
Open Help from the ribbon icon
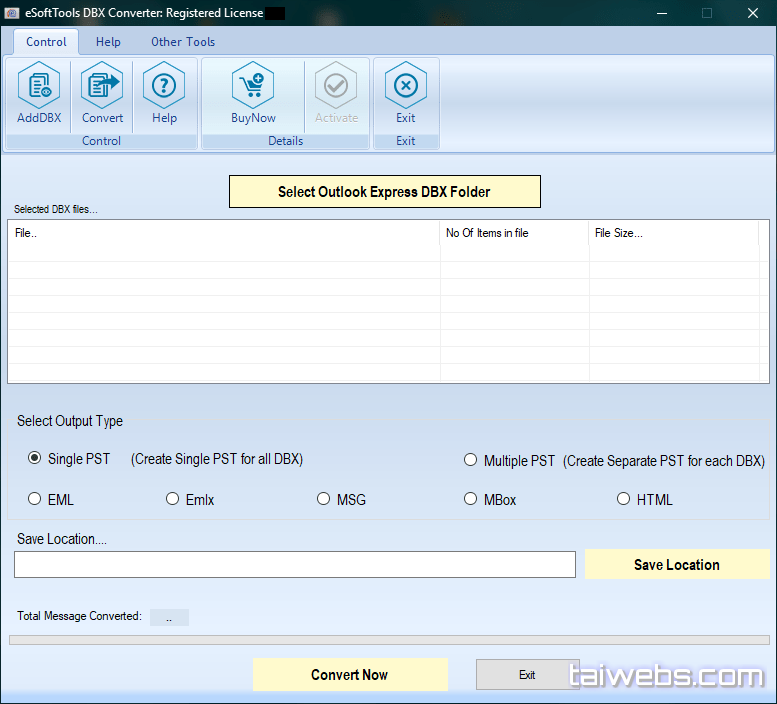tap(164, 88)
